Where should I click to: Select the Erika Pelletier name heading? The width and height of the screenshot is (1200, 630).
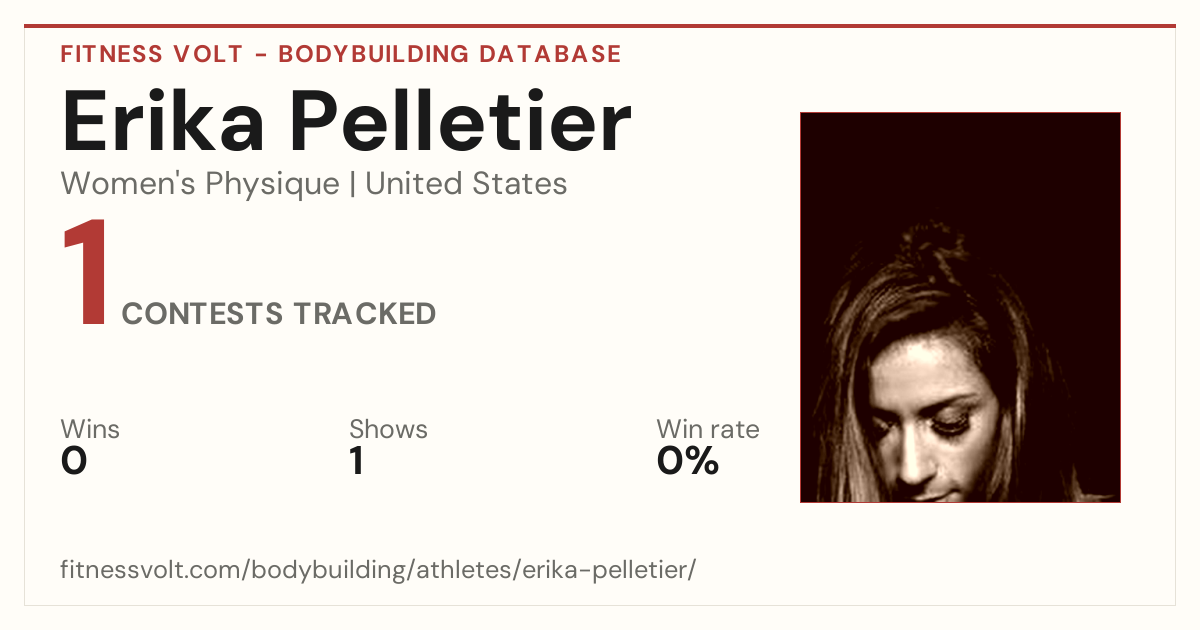(x=347, y=123)
